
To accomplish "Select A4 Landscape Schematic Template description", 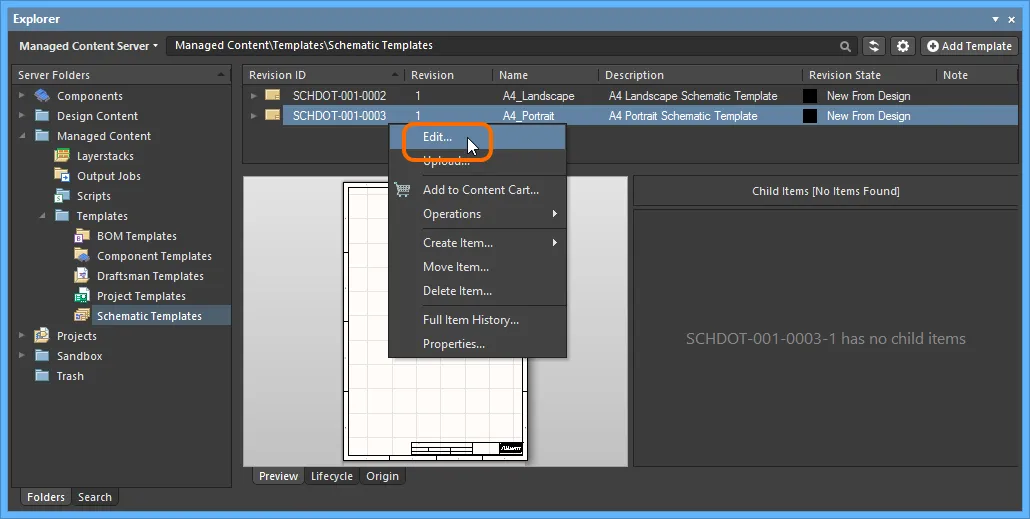I will 693,96.
